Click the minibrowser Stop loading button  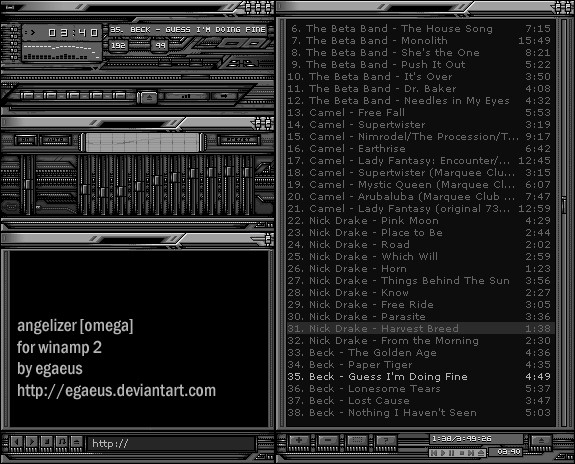tap(47, 442)
